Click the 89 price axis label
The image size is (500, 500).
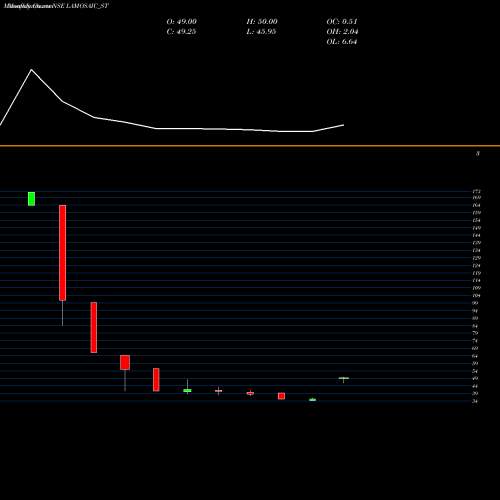475,318
